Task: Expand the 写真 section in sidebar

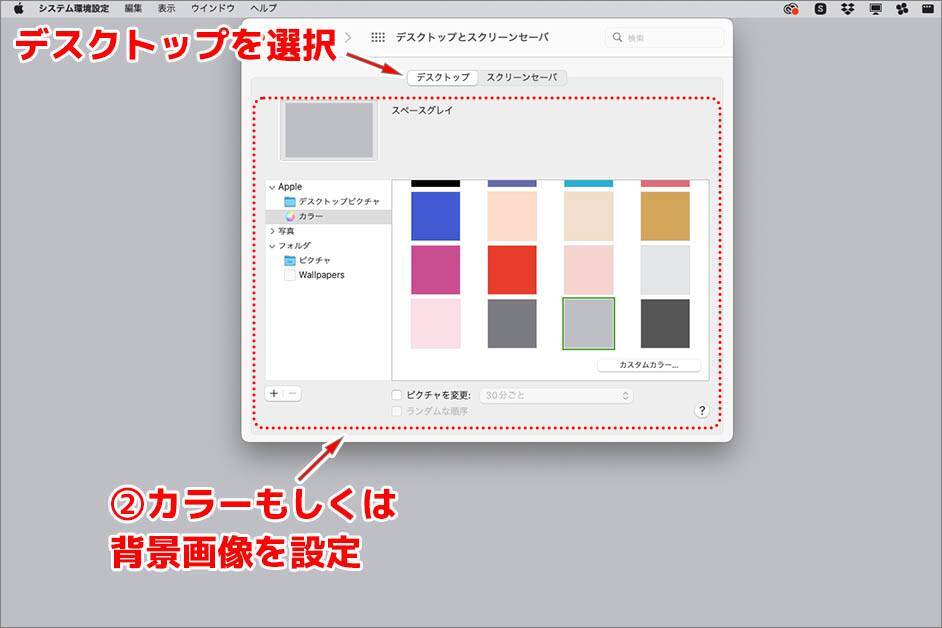Action: 272,231
